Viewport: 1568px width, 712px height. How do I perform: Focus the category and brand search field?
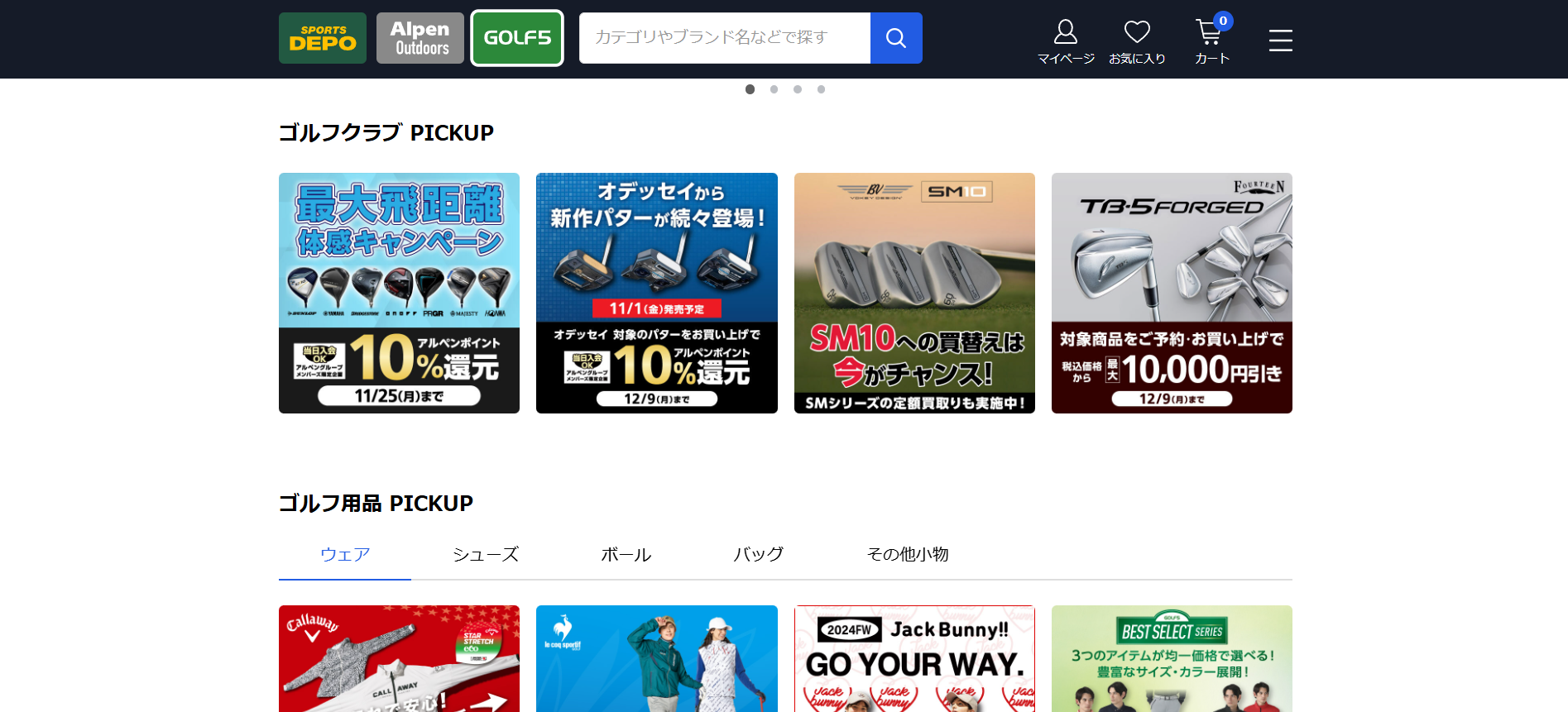(x=724, y=38)
